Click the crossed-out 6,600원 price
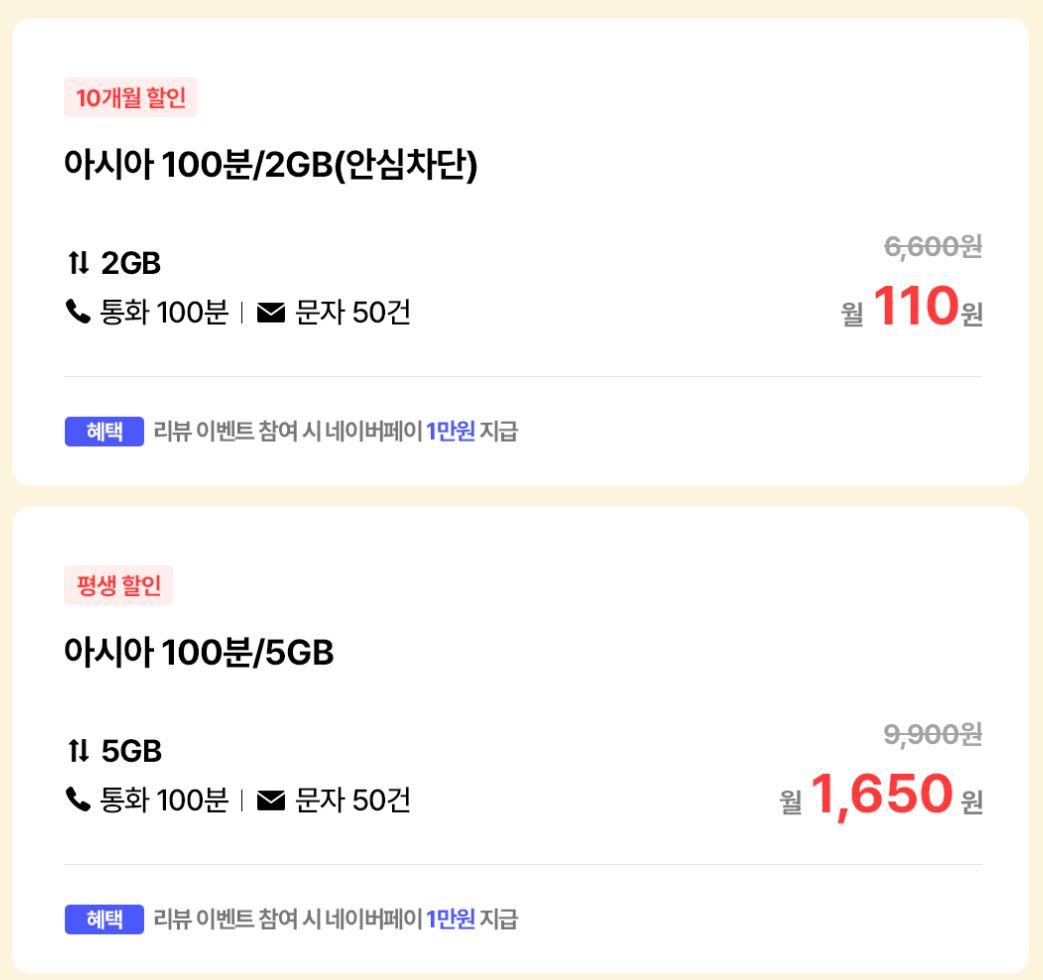Screen dimensions: 1043x980 [x=933, y=246]
